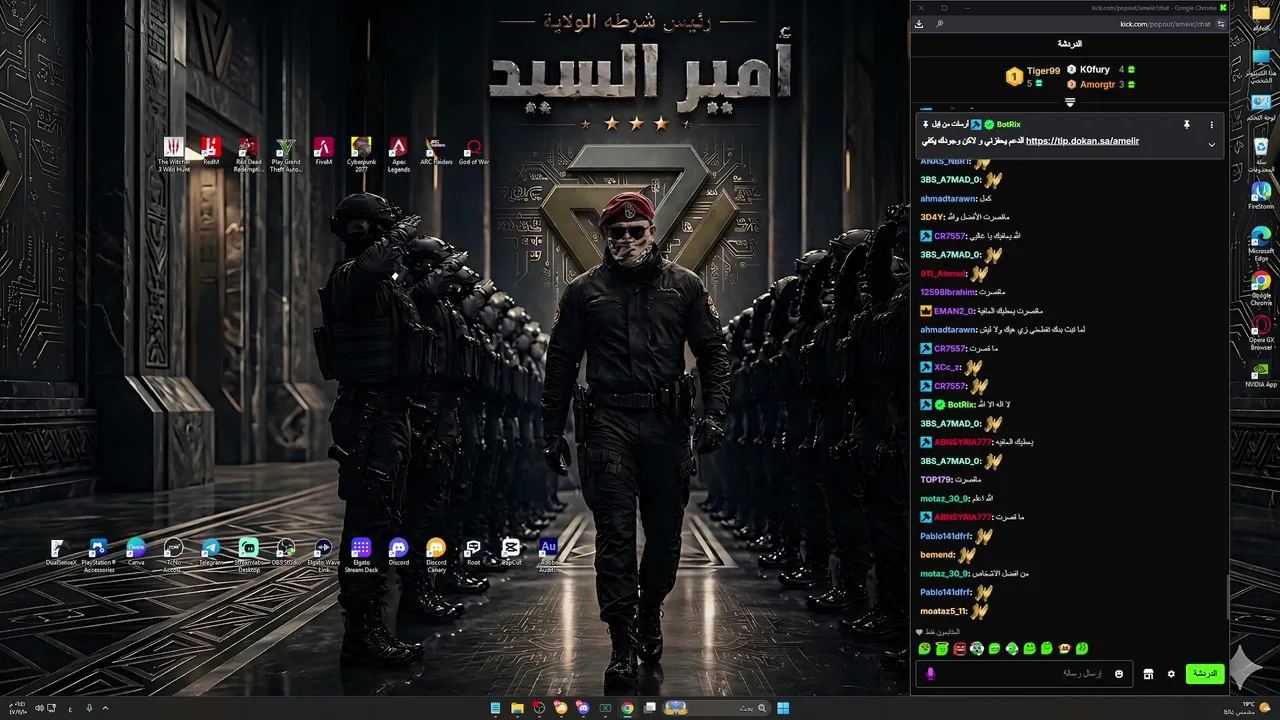
Task: Click EMAN2_0 username in chat
Action: (x=954, y=311)
